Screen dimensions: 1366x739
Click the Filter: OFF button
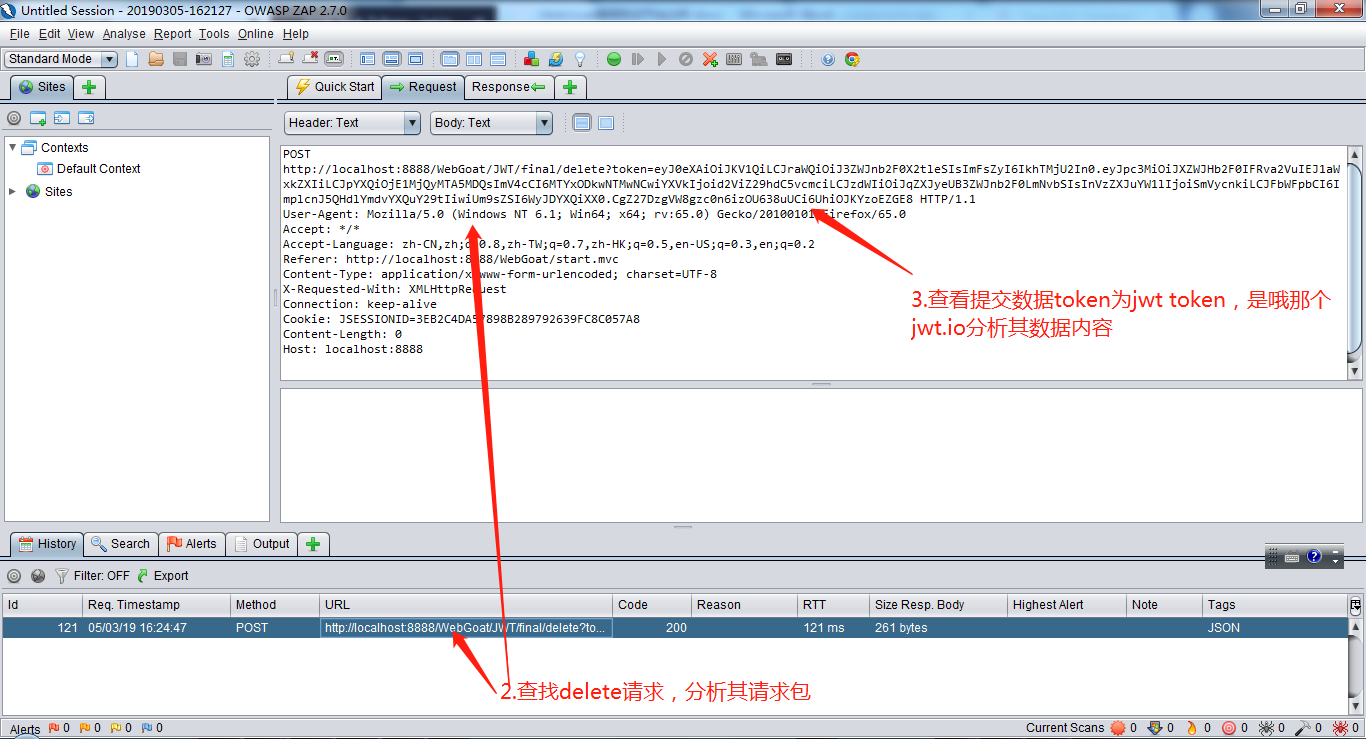click(92, 576)
